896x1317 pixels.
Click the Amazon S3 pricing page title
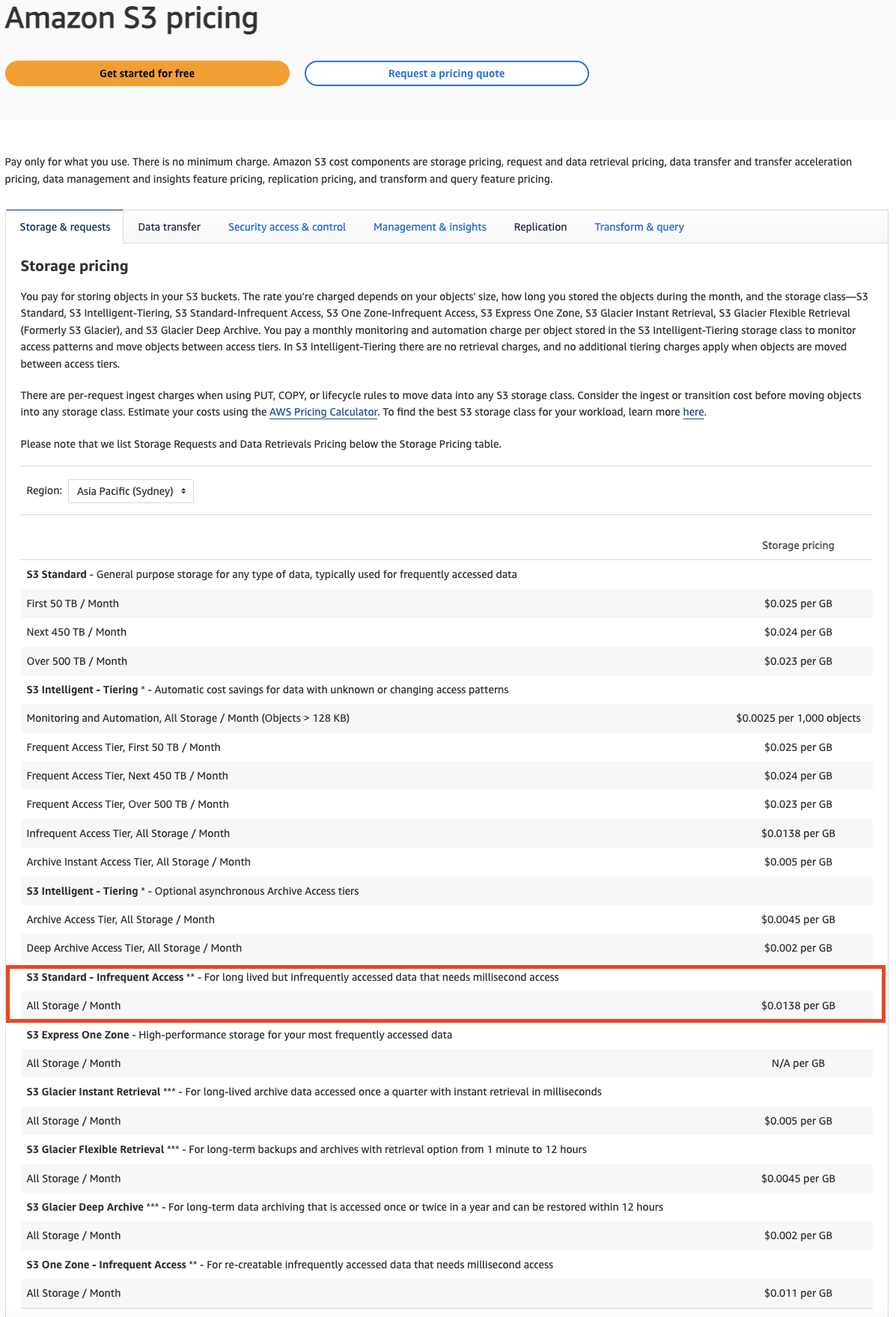click(132, 17)
